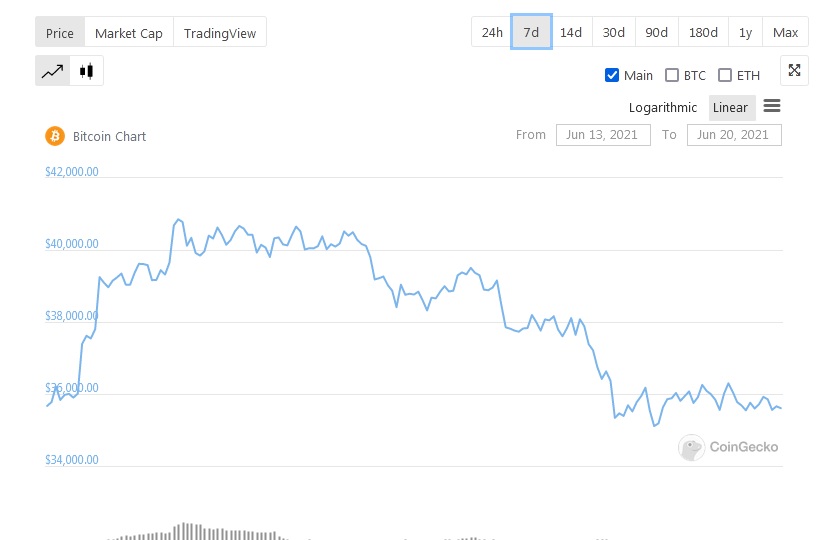Click the volume bars below the chart
This screenshot has height=540, width=829.
(x=198, y=532)
